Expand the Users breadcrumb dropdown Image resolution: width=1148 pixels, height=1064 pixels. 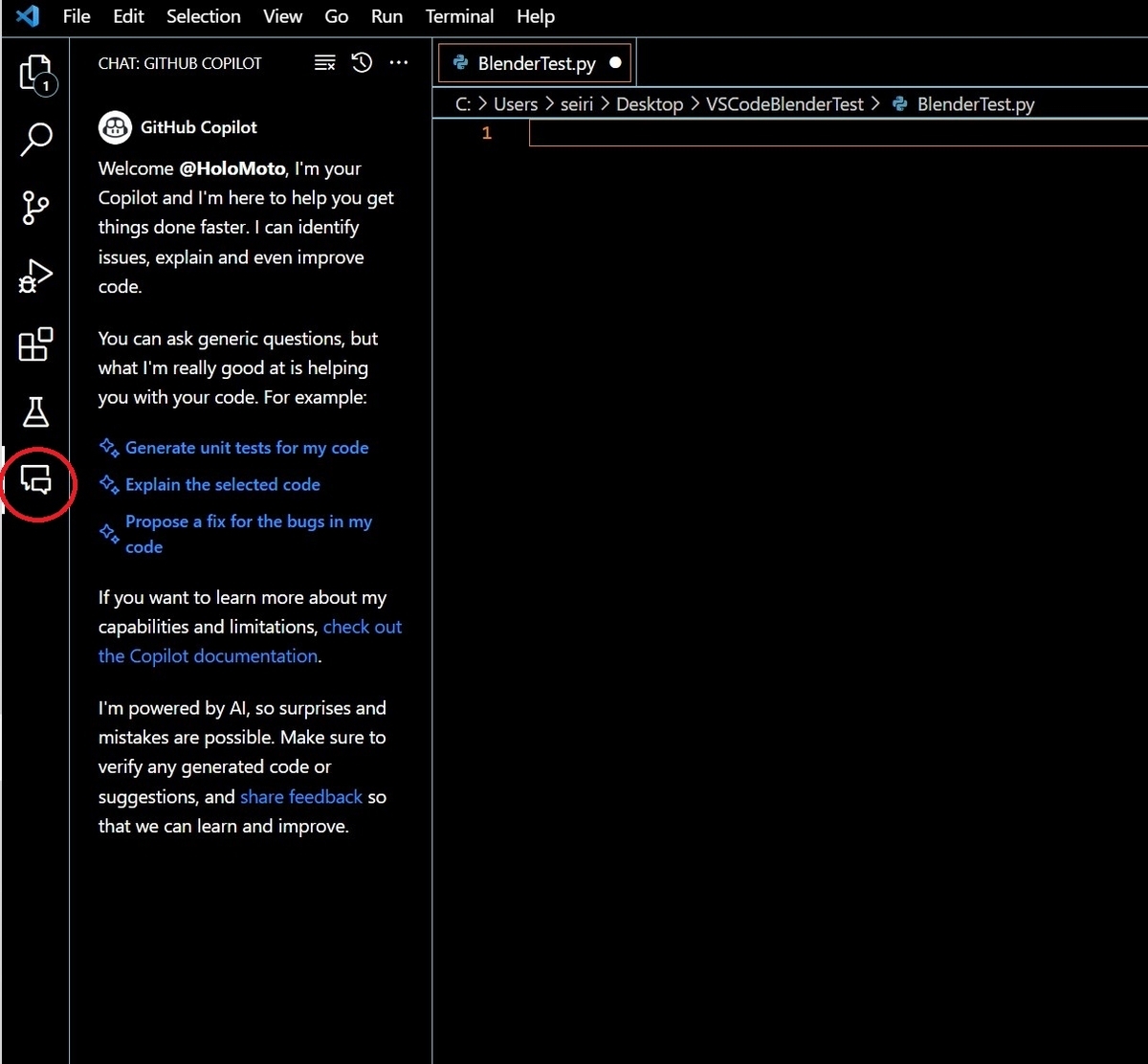pos(516,103)
